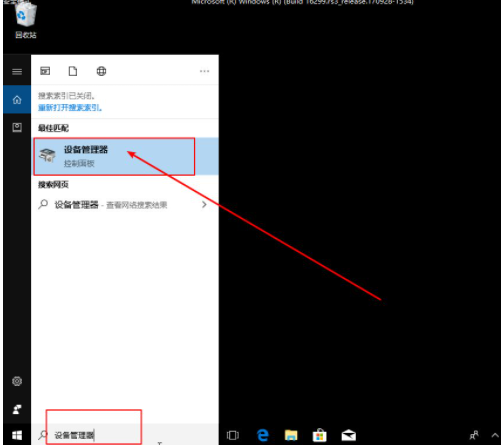
Task: Open the Windows Start button
Action: pyautogui.click(x=17, y=435)
